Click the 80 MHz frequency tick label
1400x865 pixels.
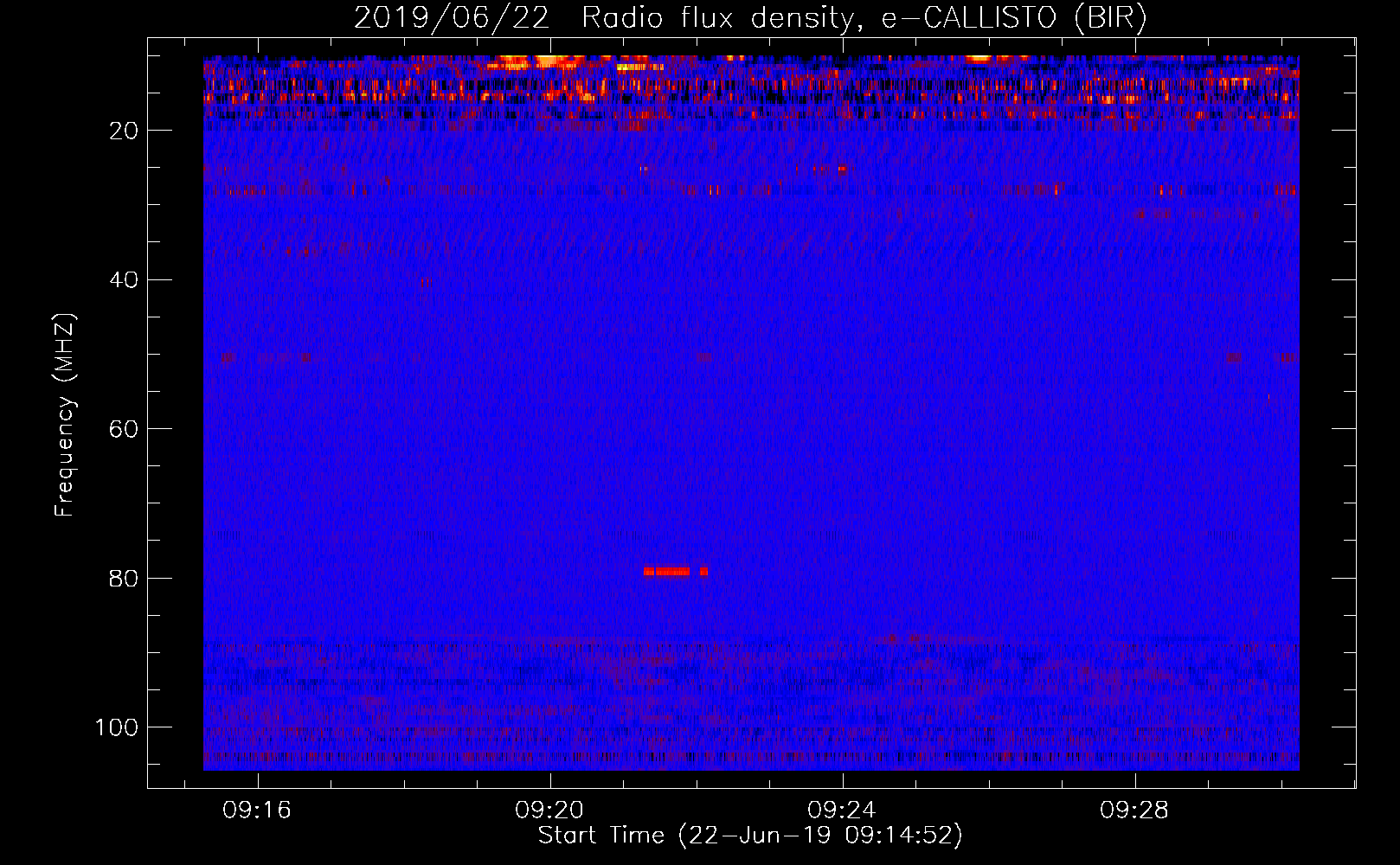(x=125, y=578)
